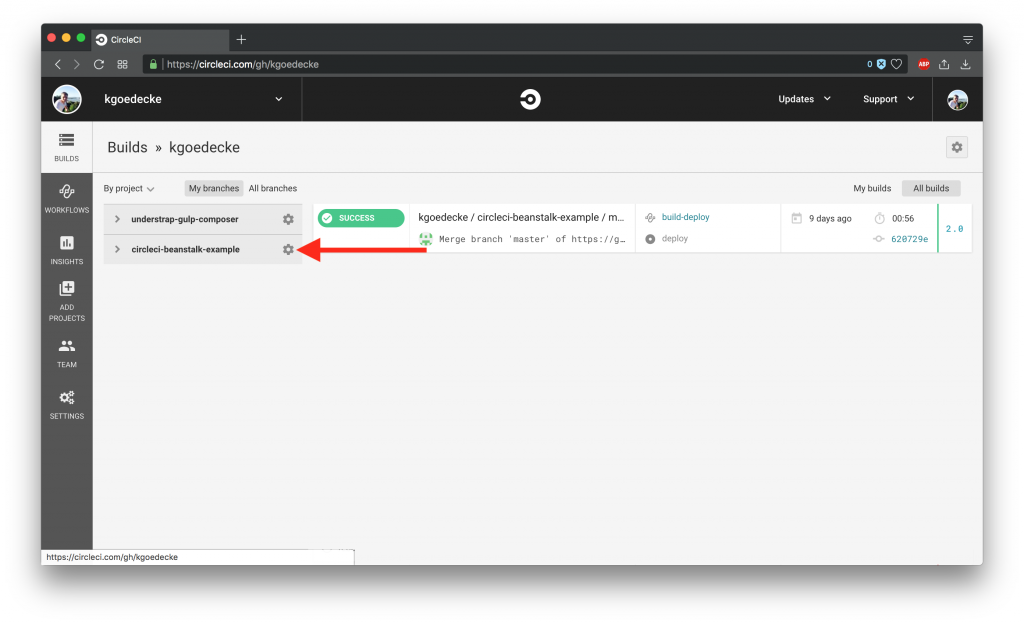Open the Updates dropdown menu
Image resolution: width=1024 pixels, height=624 pixels.
[804, 99]
